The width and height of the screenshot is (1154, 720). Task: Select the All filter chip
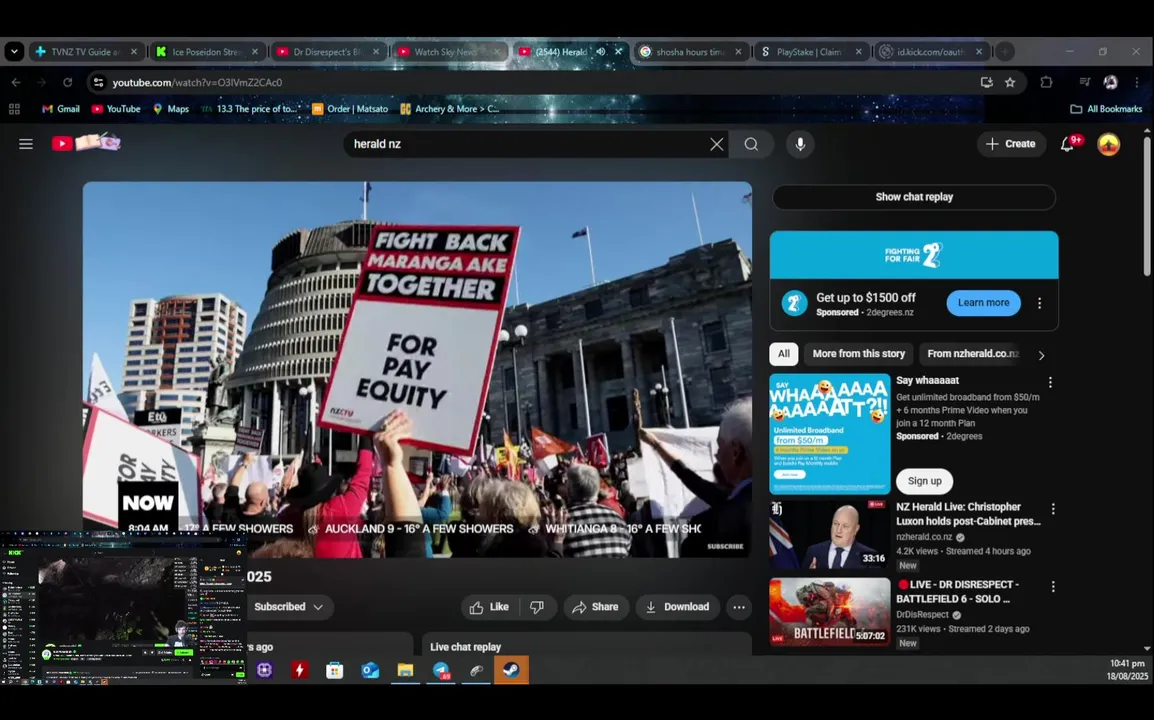coord(784,354)
